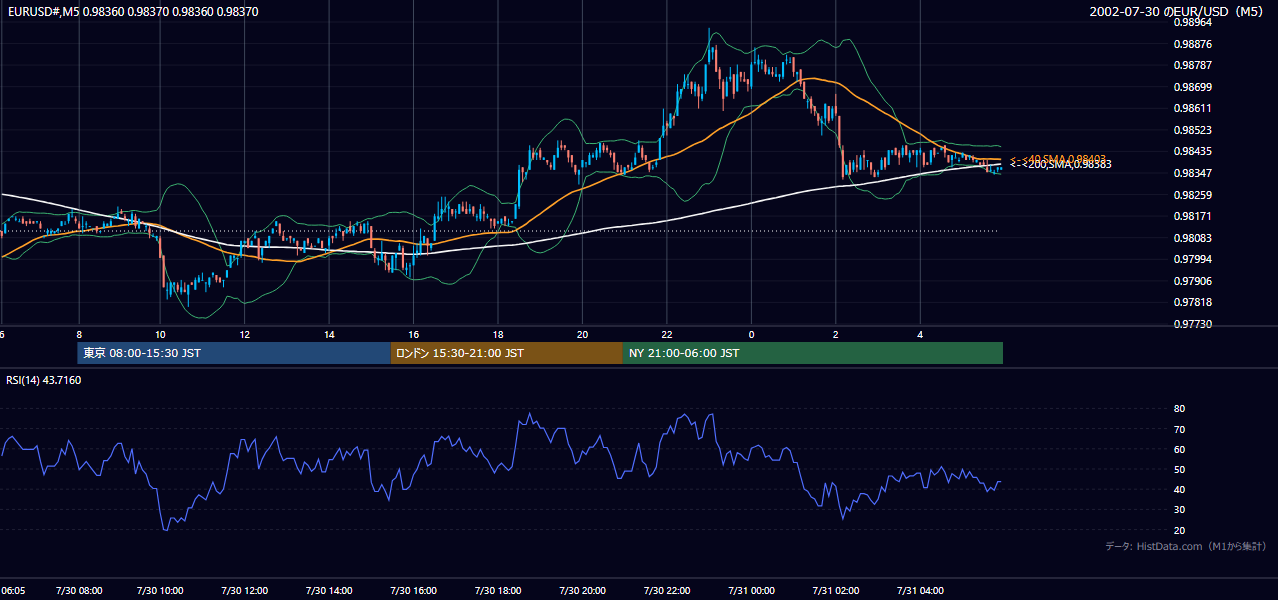Click hour tick 0 under price chart
This screenshot has width=1278, height=600.
click(x=751, y=334)
